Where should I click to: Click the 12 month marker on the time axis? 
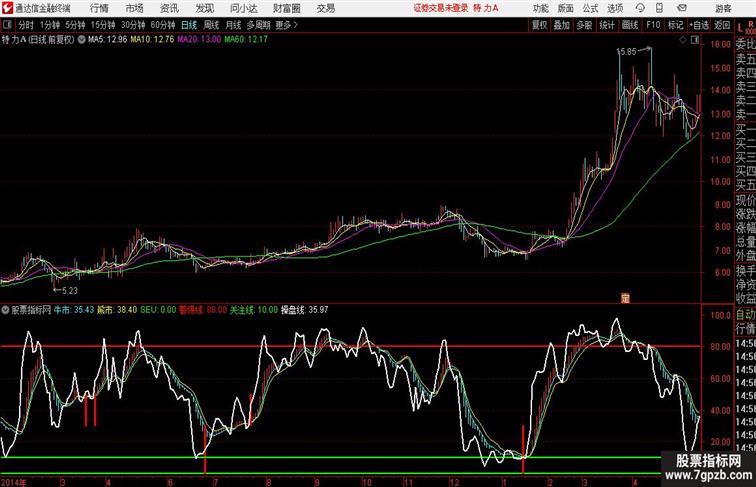point(454,482)
